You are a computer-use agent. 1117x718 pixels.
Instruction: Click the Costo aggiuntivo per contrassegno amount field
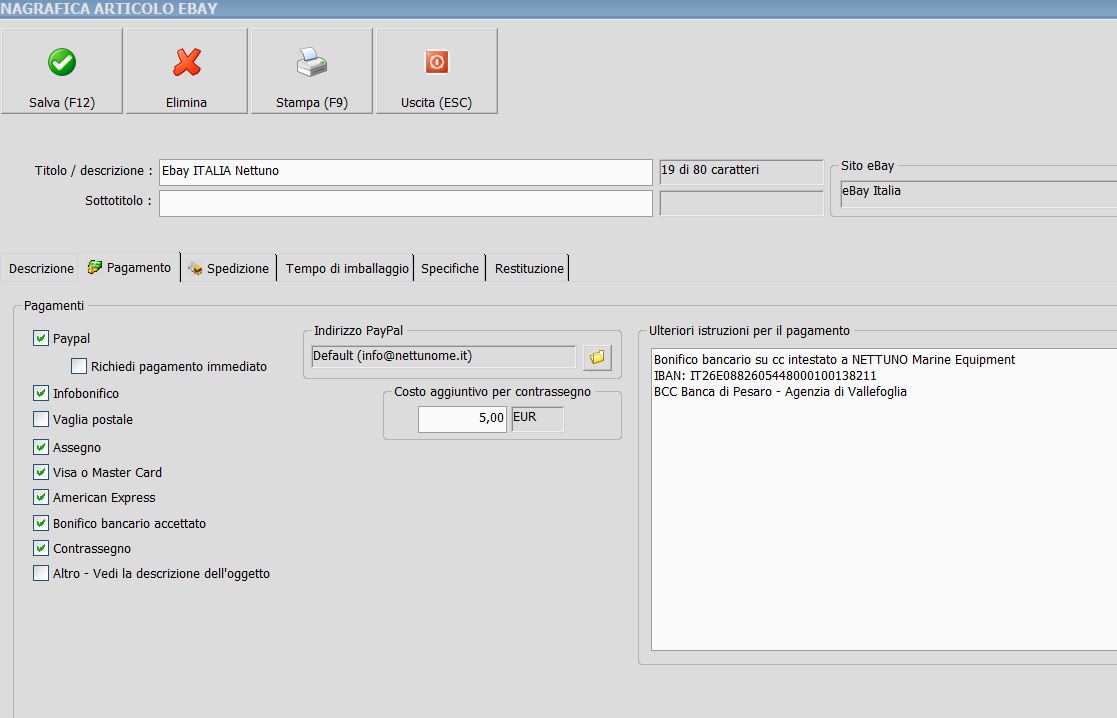tap(462, 418)
